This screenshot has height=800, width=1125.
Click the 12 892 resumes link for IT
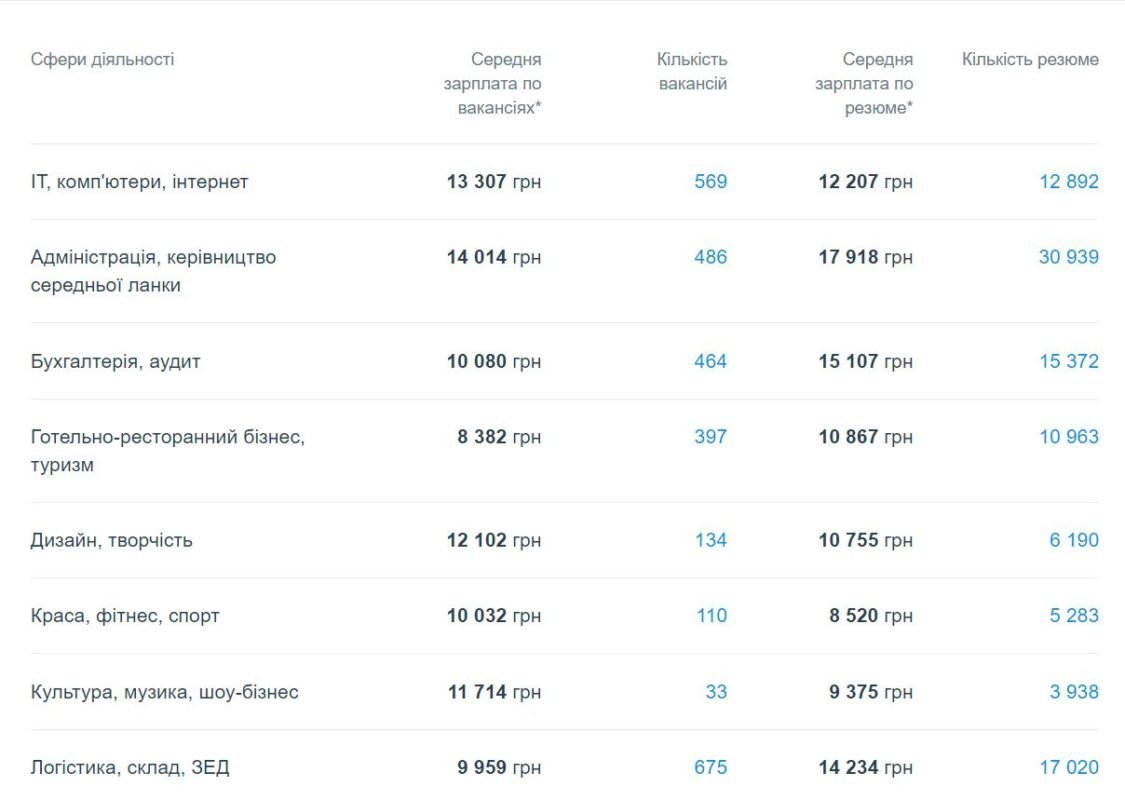tap(1068, 182)
